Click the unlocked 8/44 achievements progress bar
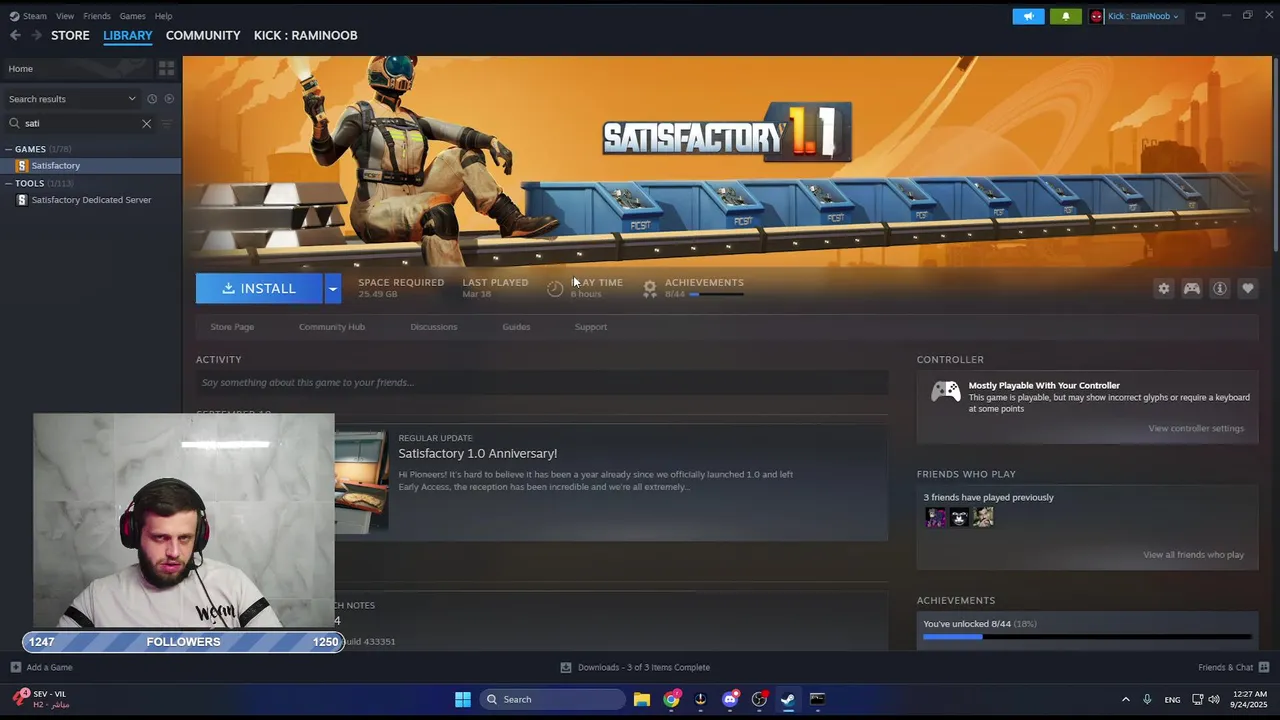This screenshot has width=1280, height=720. tap(1087, 636)
